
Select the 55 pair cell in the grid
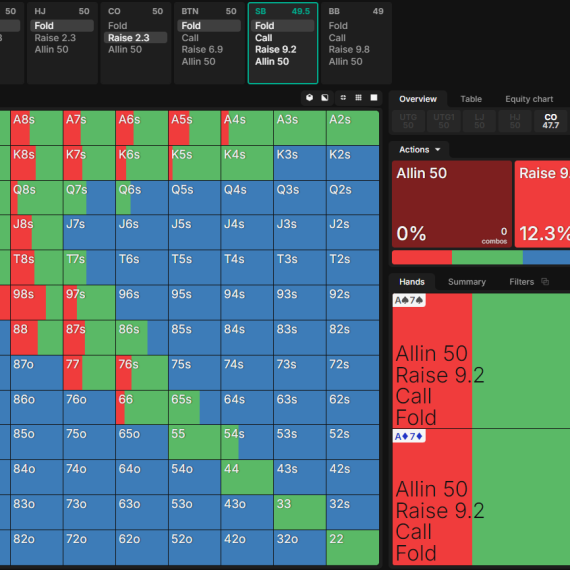(x=194, y=442)
